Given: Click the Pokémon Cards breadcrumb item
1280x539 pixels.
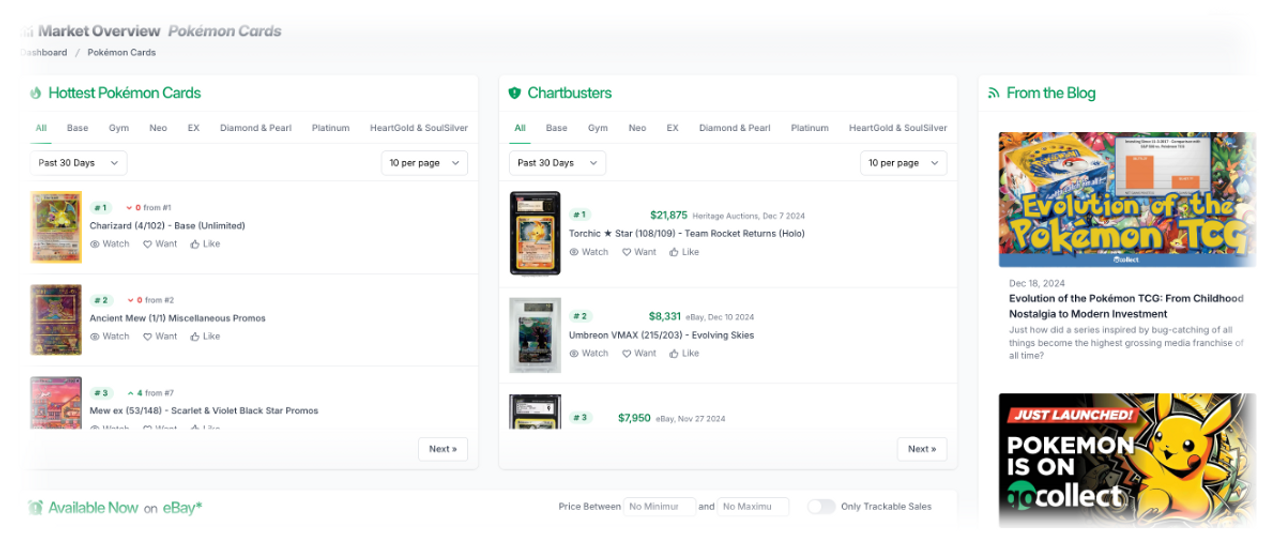Looking at the screenshot, I should point(122,52).
